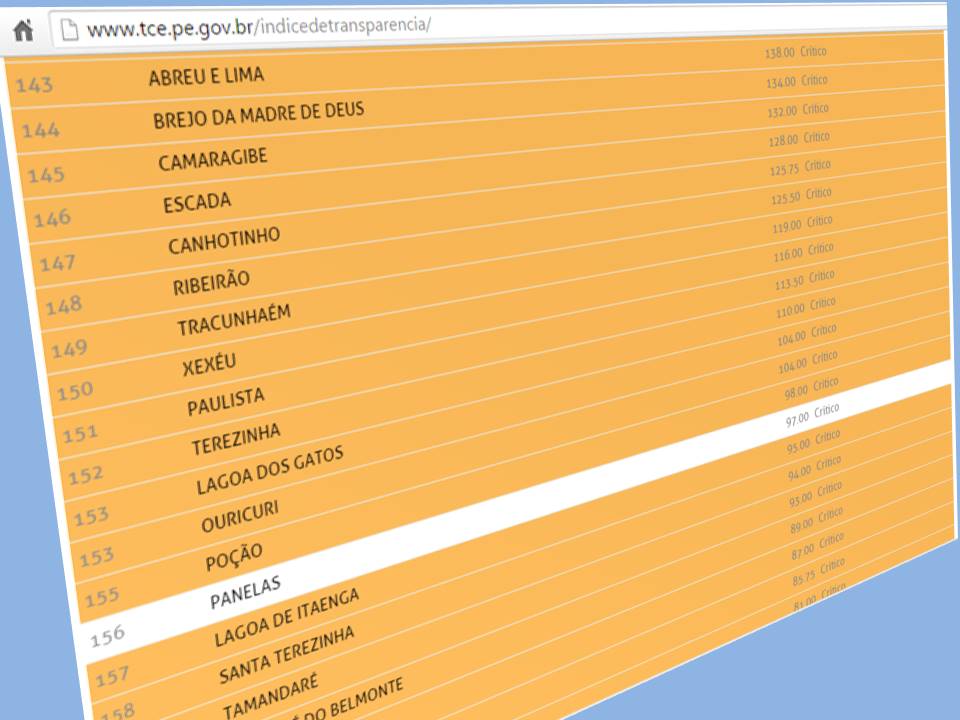
Task: Pick XEXÉU from the ranking
Action: (209, 364)
